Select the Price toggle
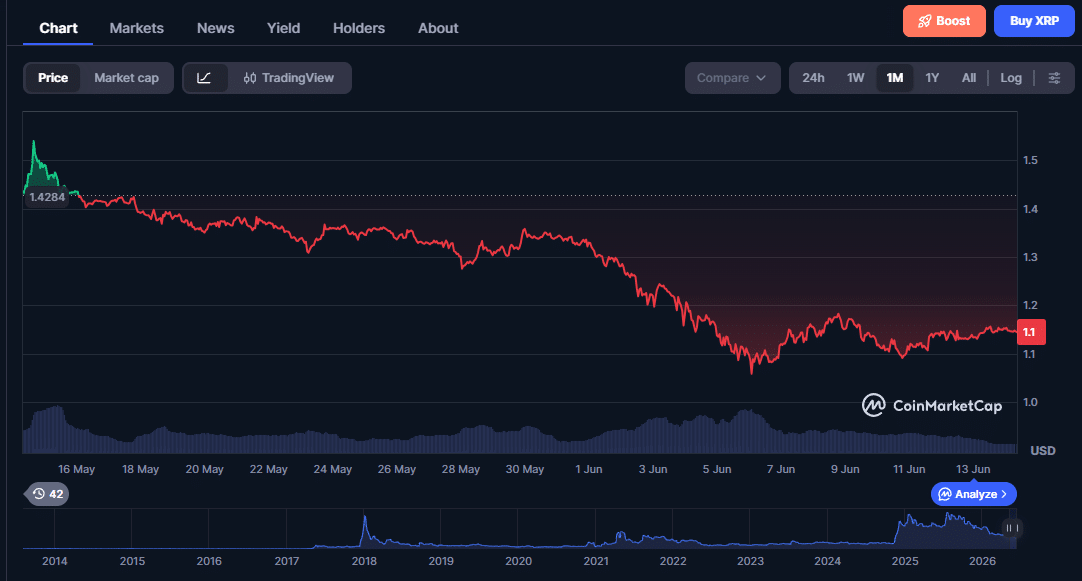The width and height of the screenshot is (1082, 581). coord(53,78)
